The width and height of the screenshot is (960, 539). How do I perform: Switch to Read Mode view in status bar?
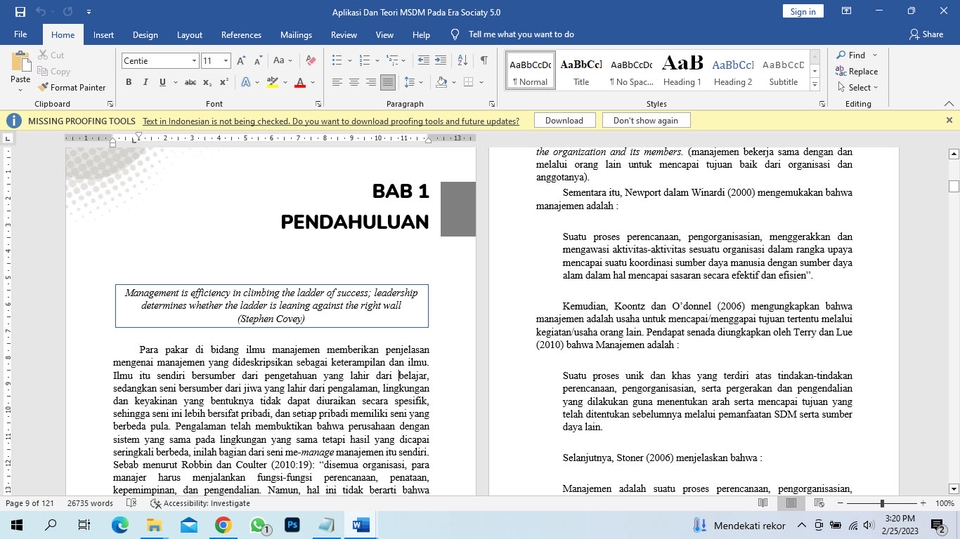[763, 503]
